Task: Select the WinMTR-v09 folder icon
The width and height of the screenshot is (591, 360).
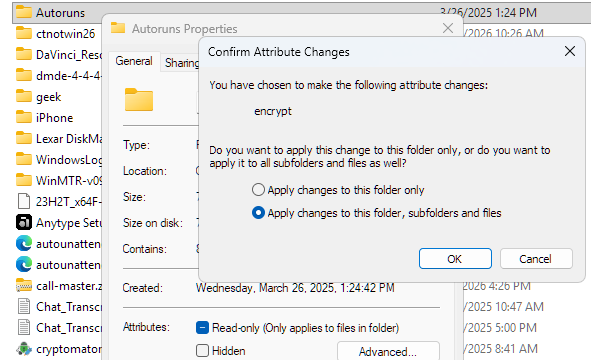Action: click(24, 181)
